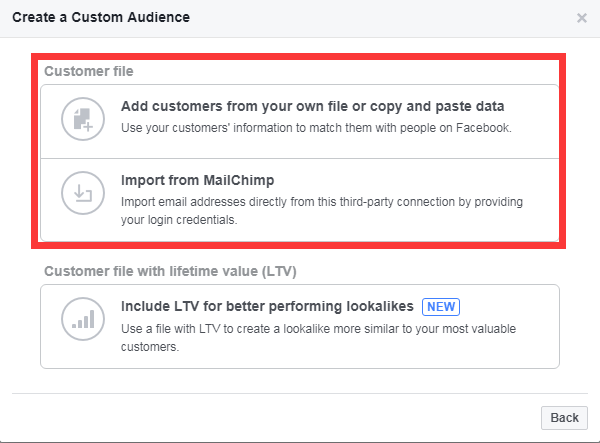Viewport: 600px width, 443px height.
Task: Click the Create a Custom Audience title
Action: pos(101,18)
